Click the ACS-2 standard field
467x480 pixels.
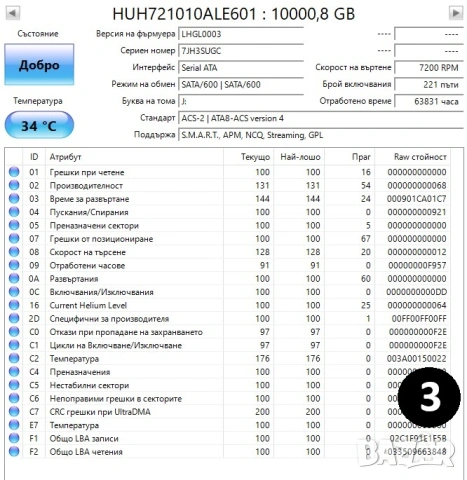tap(321, 118)
